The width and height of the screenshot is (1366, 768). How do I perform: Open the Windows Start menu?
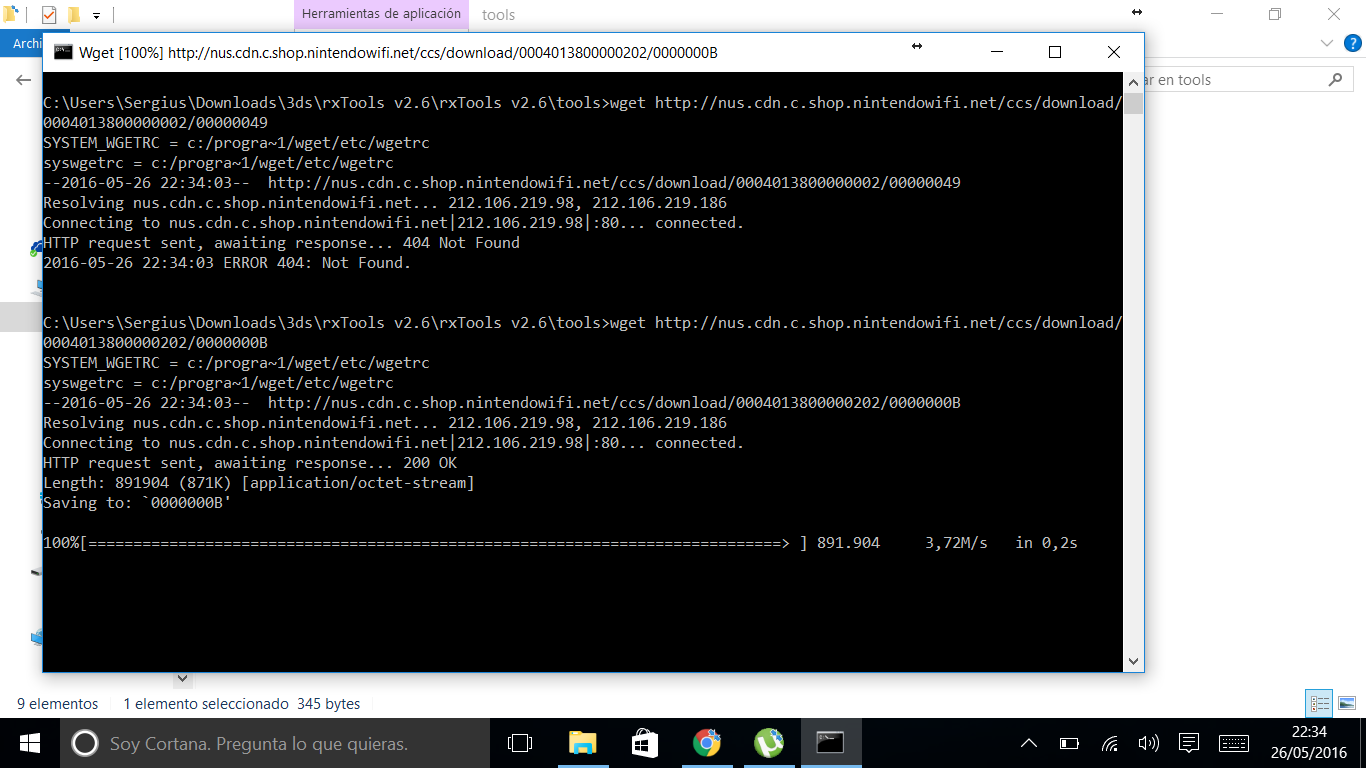29,743
